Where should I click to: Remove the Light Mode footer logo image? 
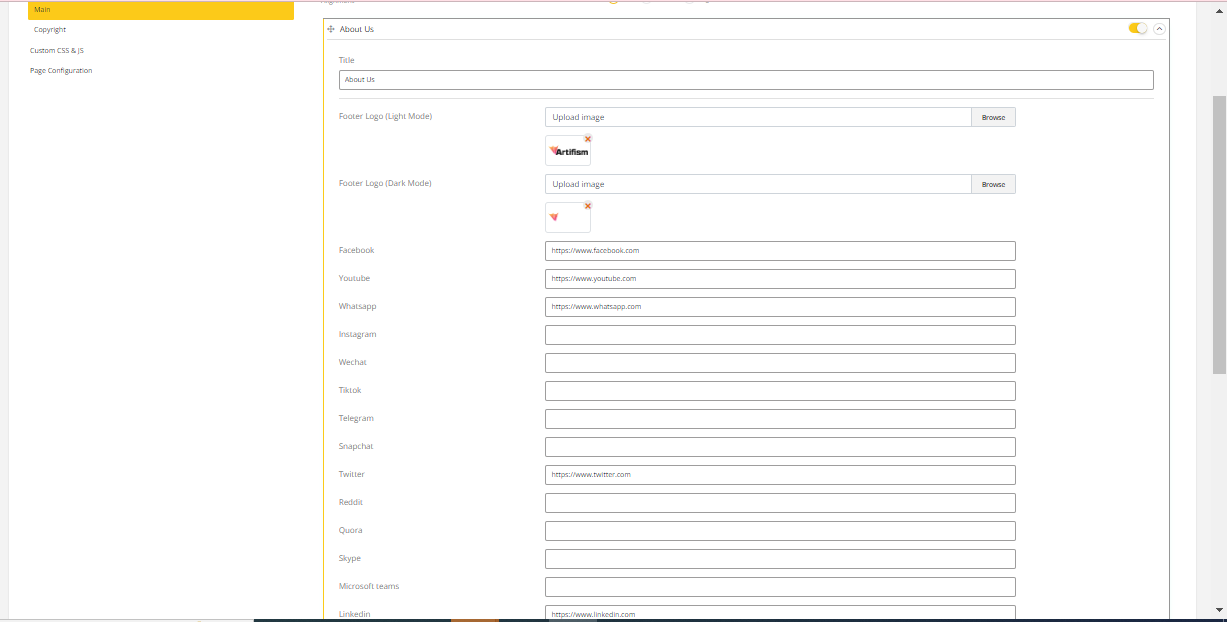coord(588,139)
